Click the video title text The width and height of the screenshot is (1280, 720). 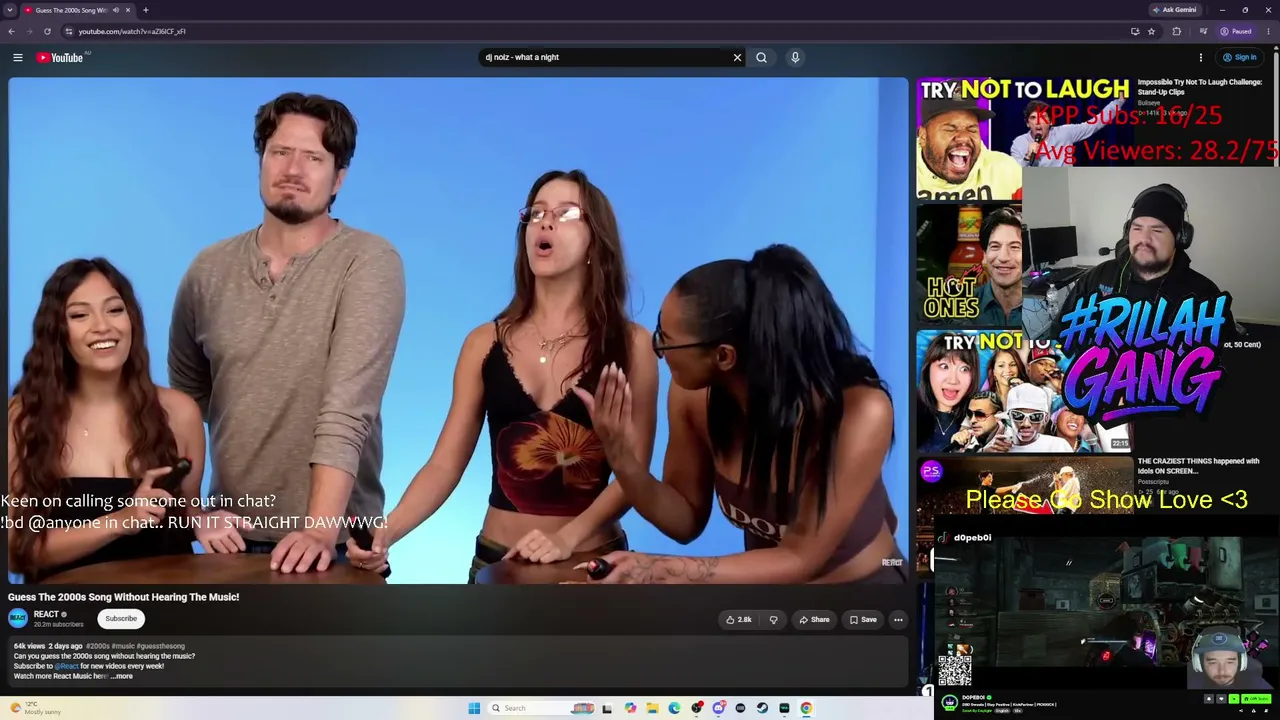[124, 597]
